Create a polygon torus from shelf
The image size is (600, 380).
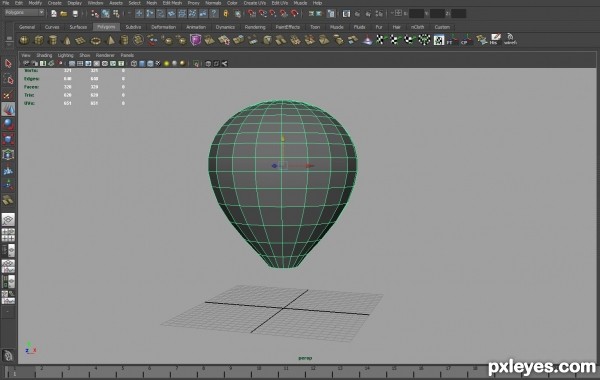click(x=95, y=40)
